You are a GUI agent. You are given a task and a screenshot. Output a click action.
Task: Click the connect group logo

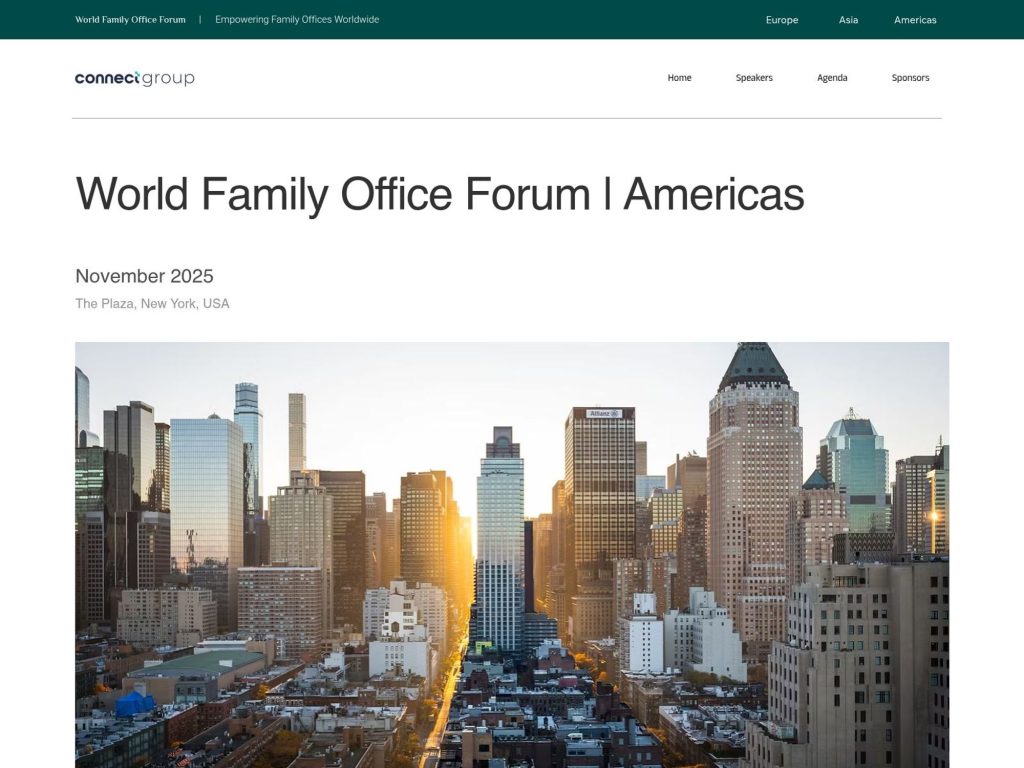tap(134, 77)
